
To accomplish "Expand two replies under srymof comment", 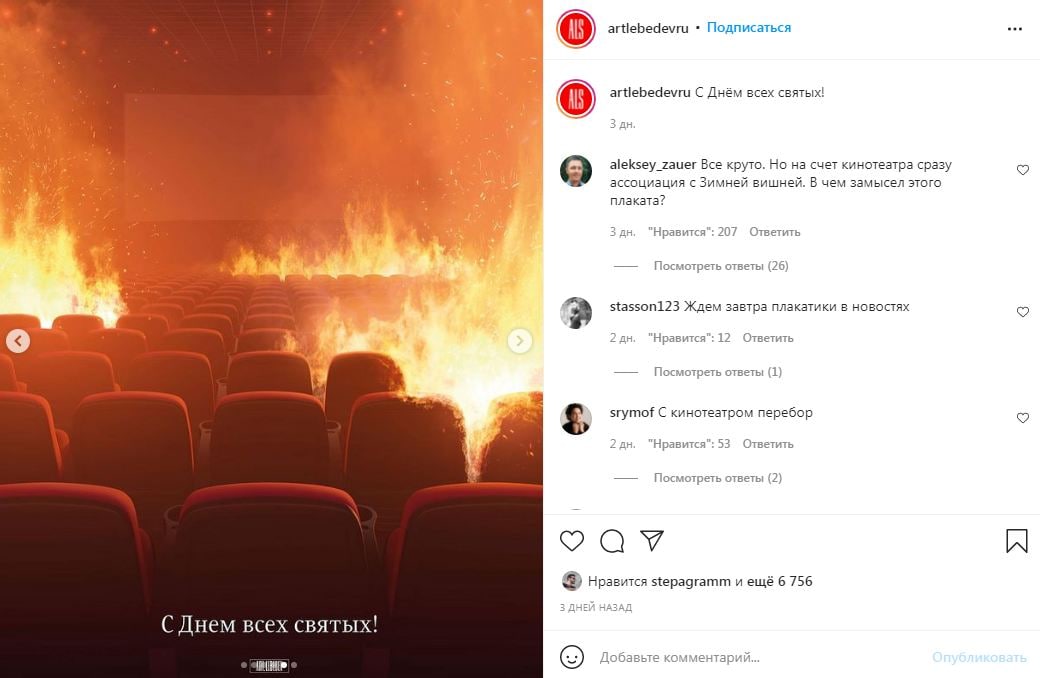I will (718, 478).
